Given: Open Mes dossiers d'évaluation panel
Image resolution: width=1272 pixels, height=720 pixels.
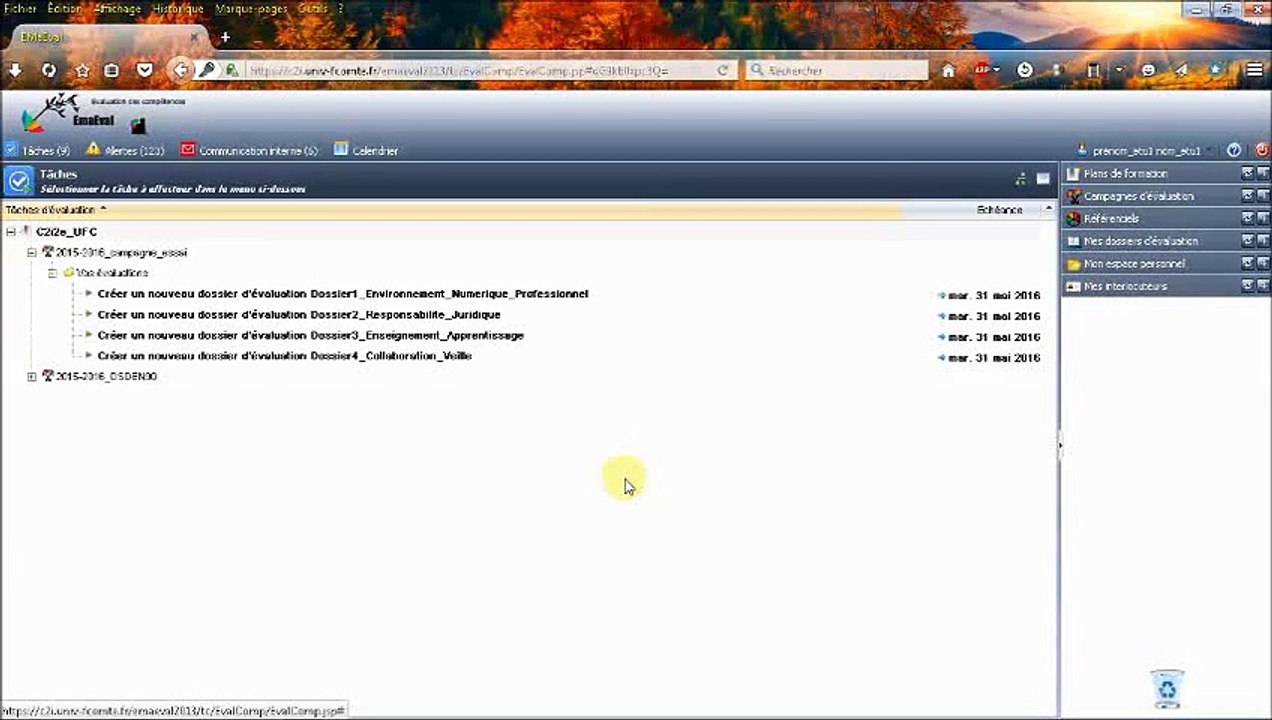Looking at the screenshot, I should coord(1140,241).
